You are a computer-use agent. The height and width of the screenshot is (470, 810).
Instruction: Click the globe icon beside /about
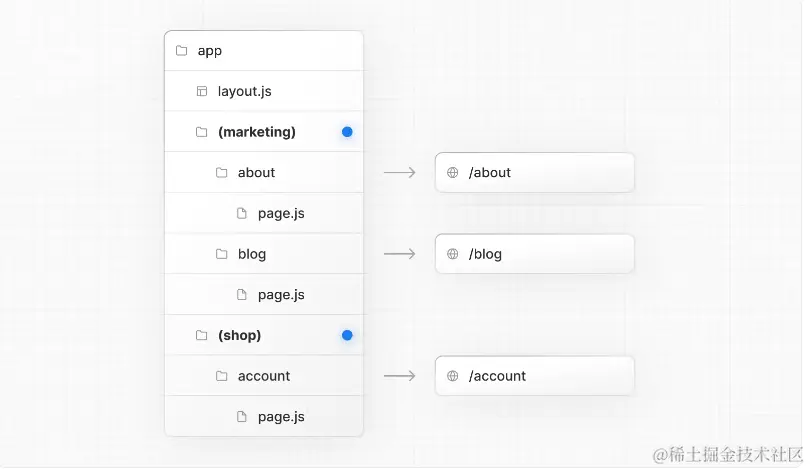point(453,173)
